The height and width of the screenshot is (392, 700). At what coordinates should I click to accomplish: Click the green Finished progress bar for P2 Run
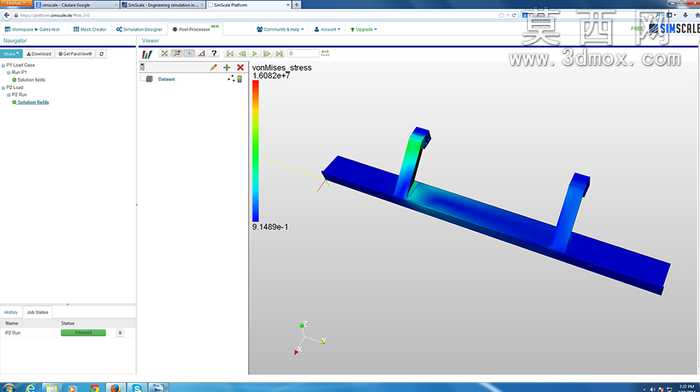tap(83, 333)
